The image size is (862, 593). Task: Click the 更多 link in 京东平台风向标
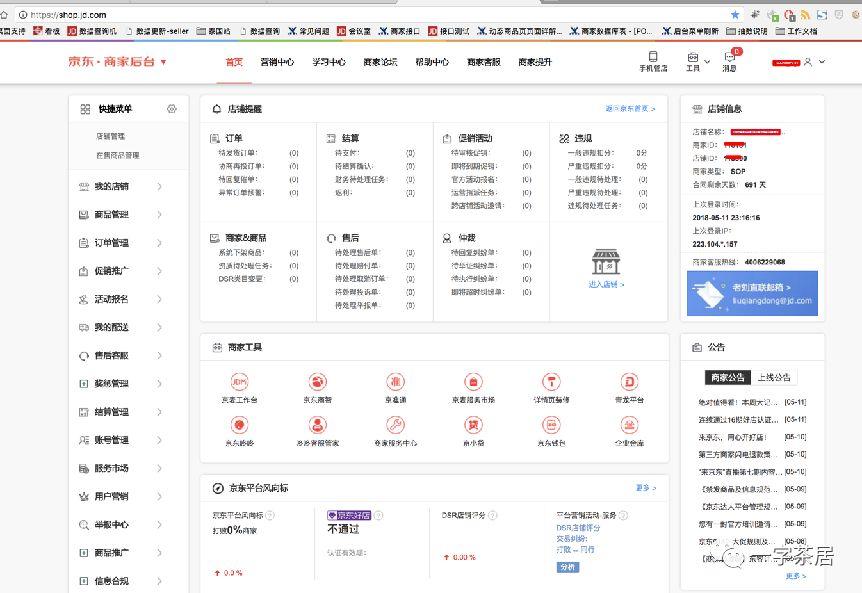coord(645,488)
